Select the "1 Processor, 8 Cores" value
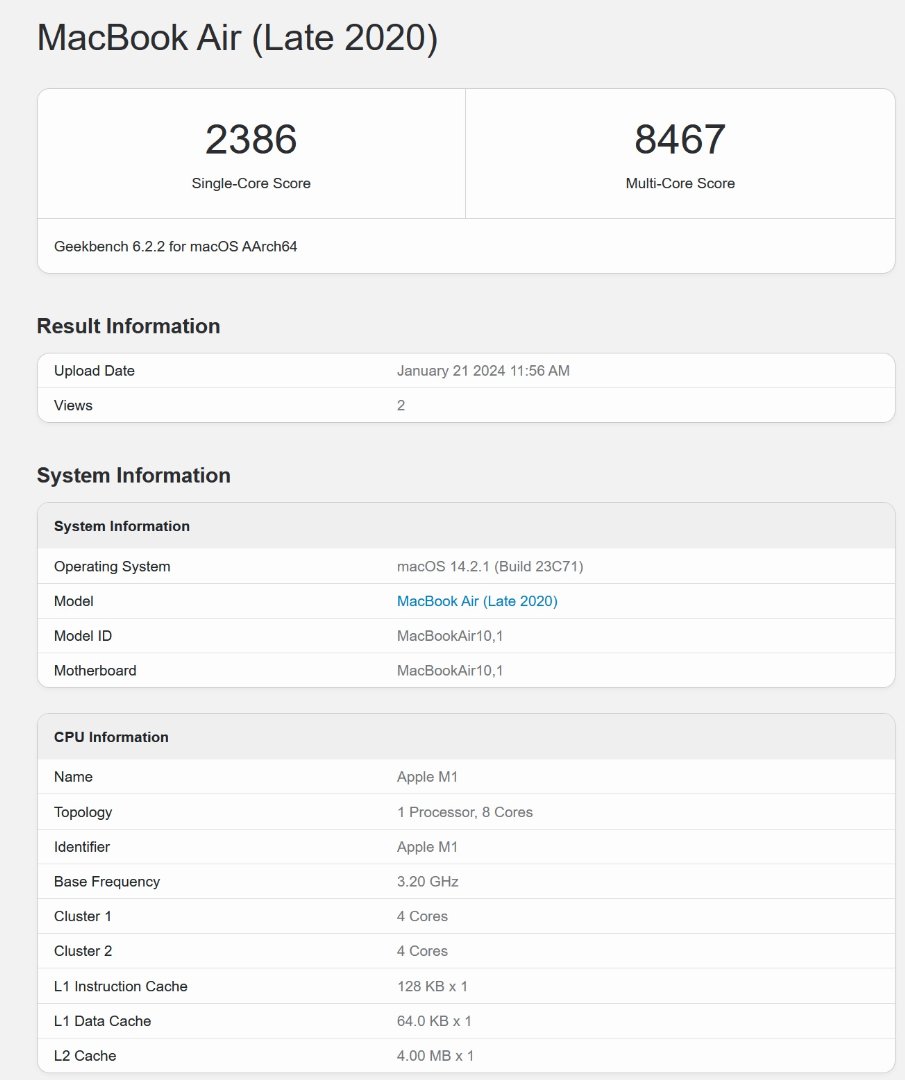This screenshot has height=1080, width=905. 465,812
